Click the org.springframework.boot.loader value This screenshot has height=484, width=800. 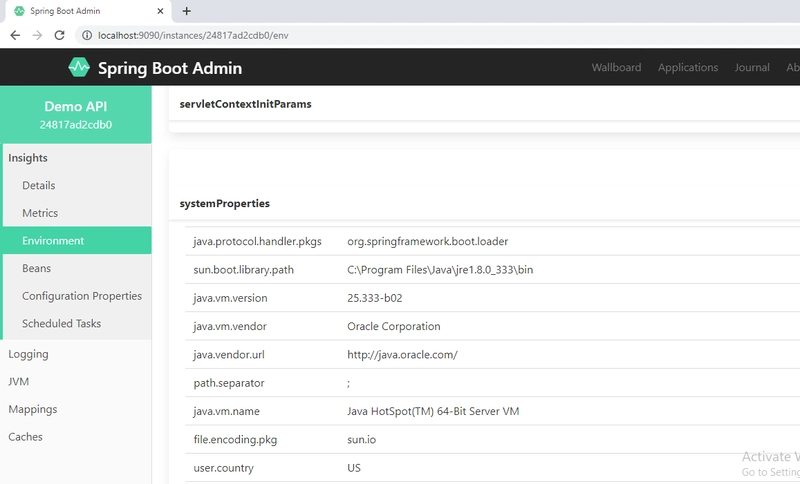[428, 241]
